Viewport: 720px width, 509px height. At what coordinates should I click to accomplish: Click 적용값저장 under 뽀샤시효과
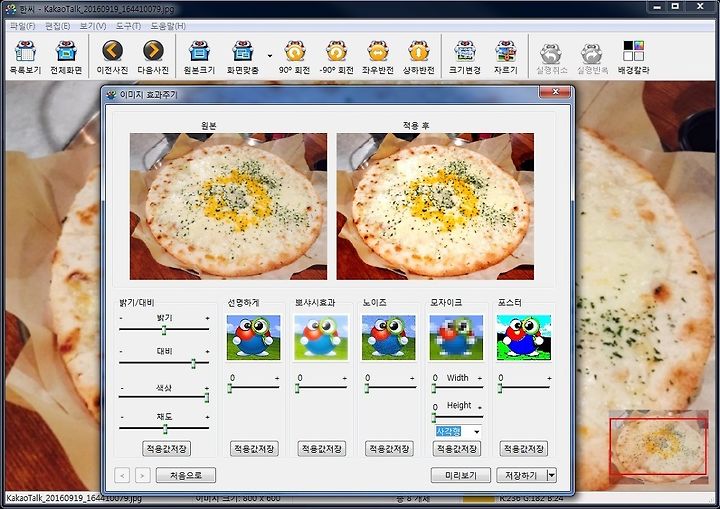click(x=321, y=449)
